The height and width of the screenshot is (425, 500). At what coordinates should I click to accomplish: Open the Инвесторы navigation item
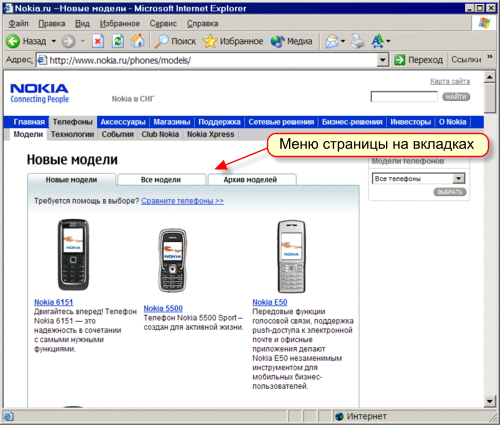[411, 122]
